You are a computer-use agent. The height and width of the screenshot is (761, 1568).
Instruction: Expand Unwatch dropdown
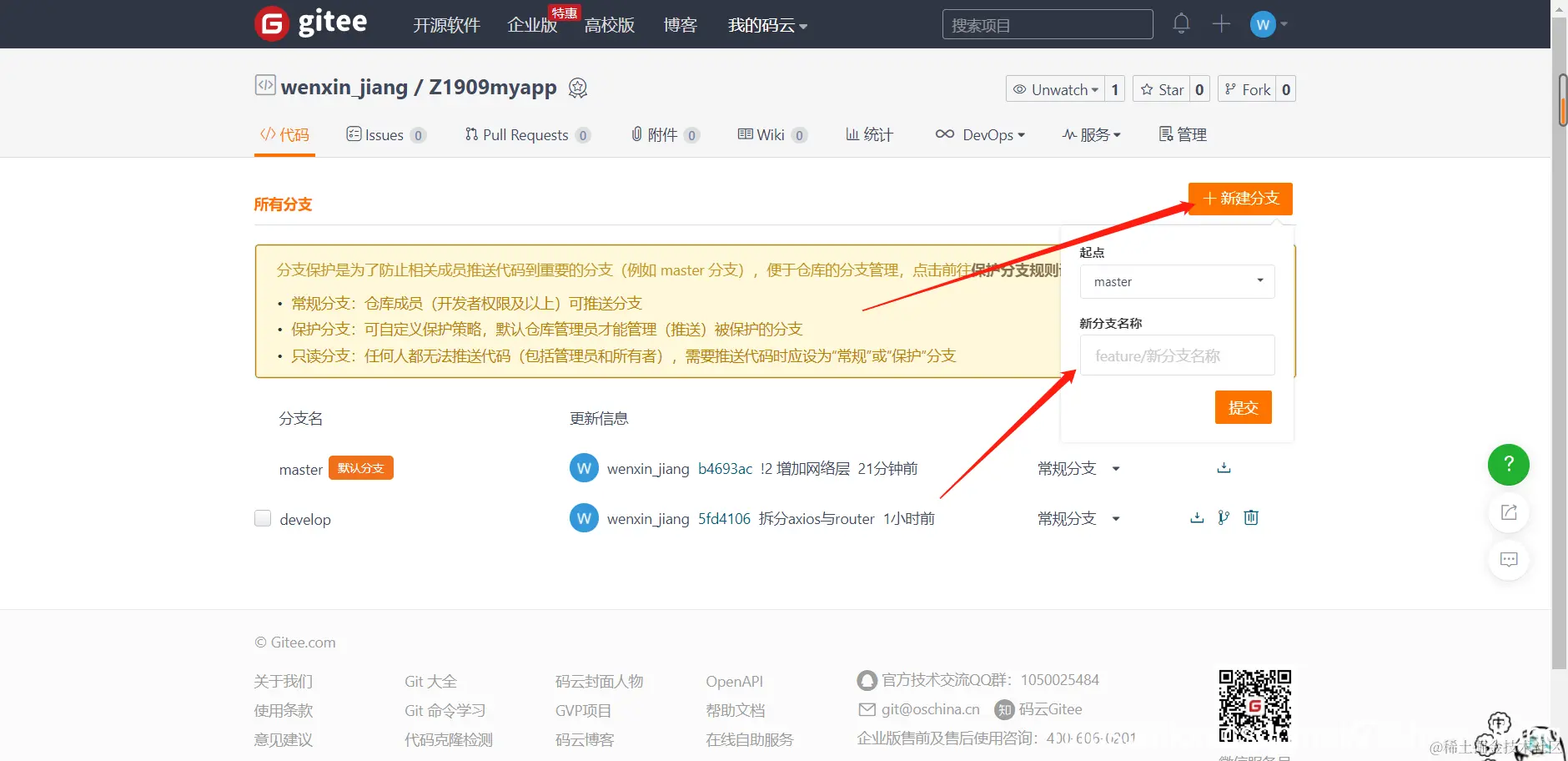pos(1055,89)
